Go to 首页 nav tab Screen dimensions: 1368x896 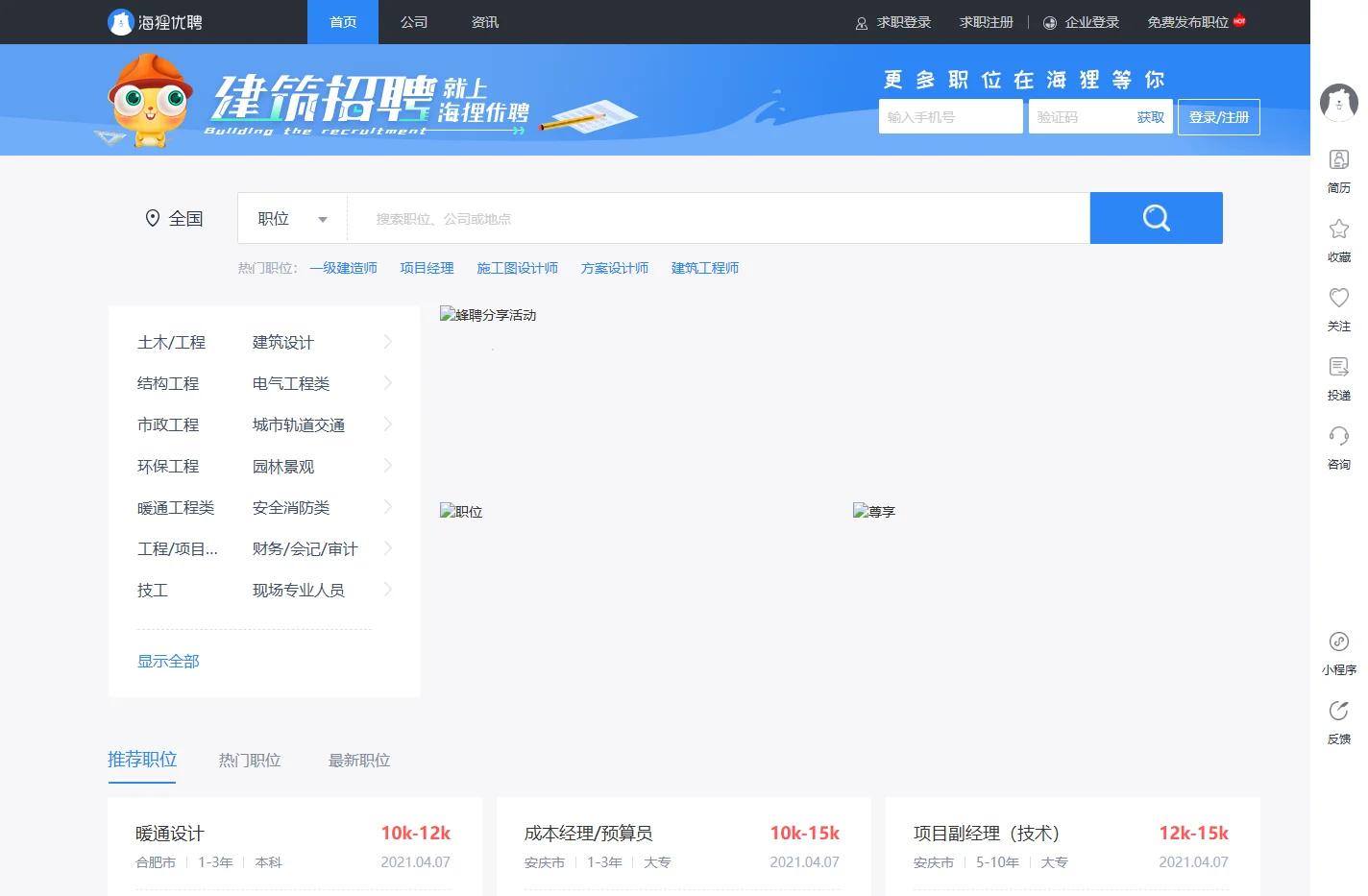(x=343, y=22)
